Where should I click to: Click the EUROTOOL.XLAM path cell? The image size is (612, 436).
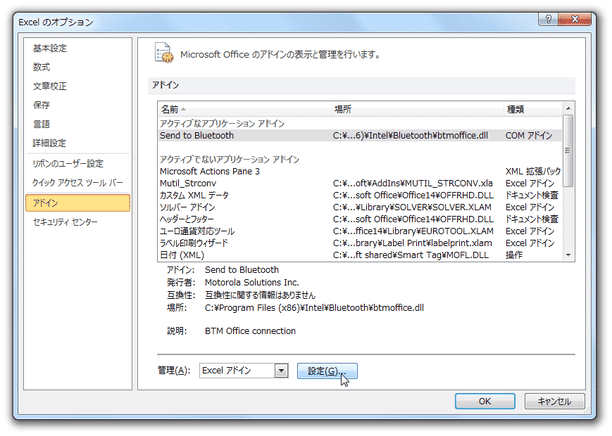point(413,231)
